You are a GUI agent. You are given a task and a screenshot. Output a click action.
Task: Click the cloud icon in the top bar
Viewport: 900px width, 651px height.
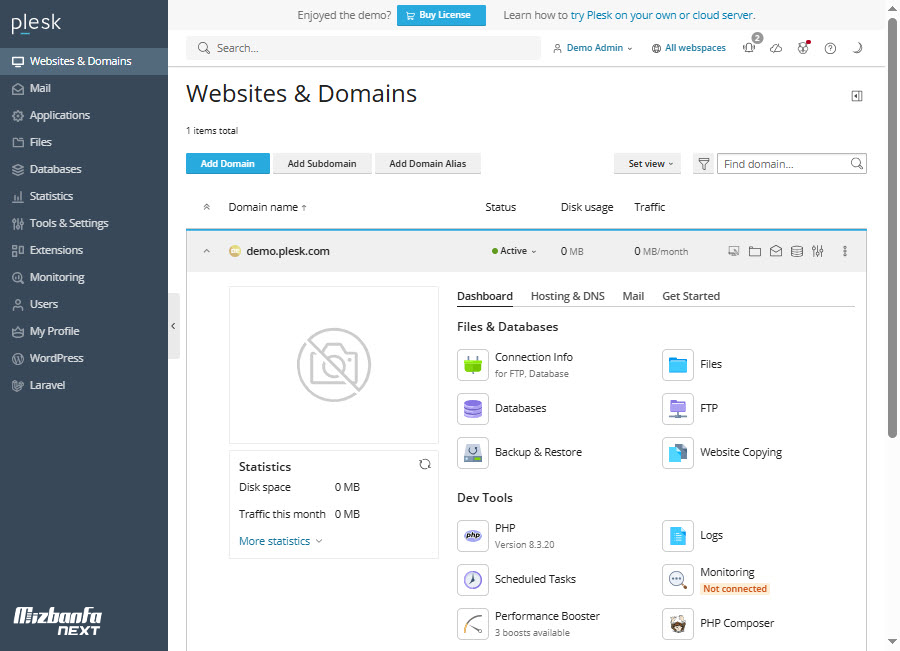[x=776, y=48]
